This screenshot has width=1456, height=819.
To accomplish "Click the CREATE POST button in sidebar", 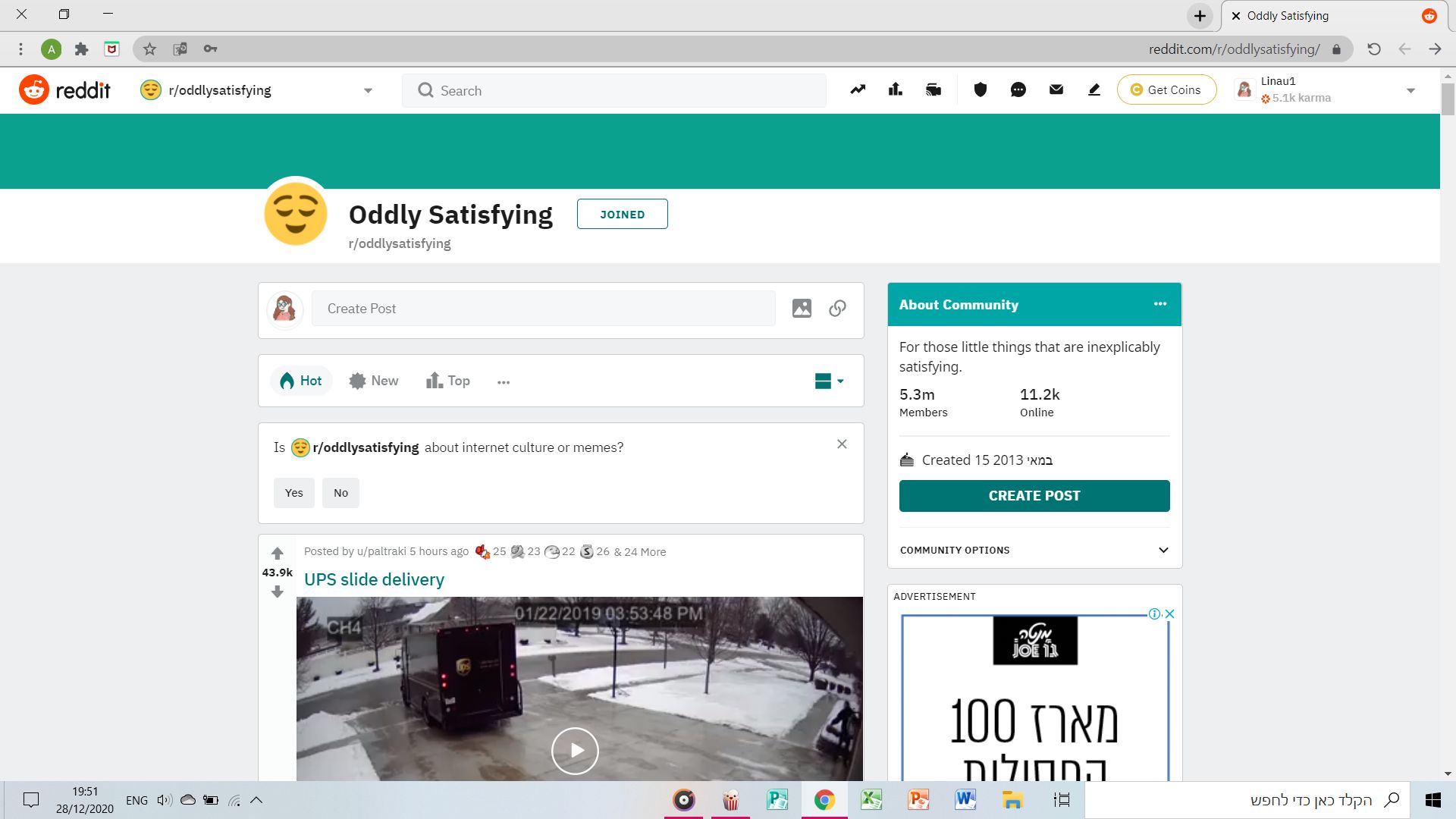I will 1034,495.
